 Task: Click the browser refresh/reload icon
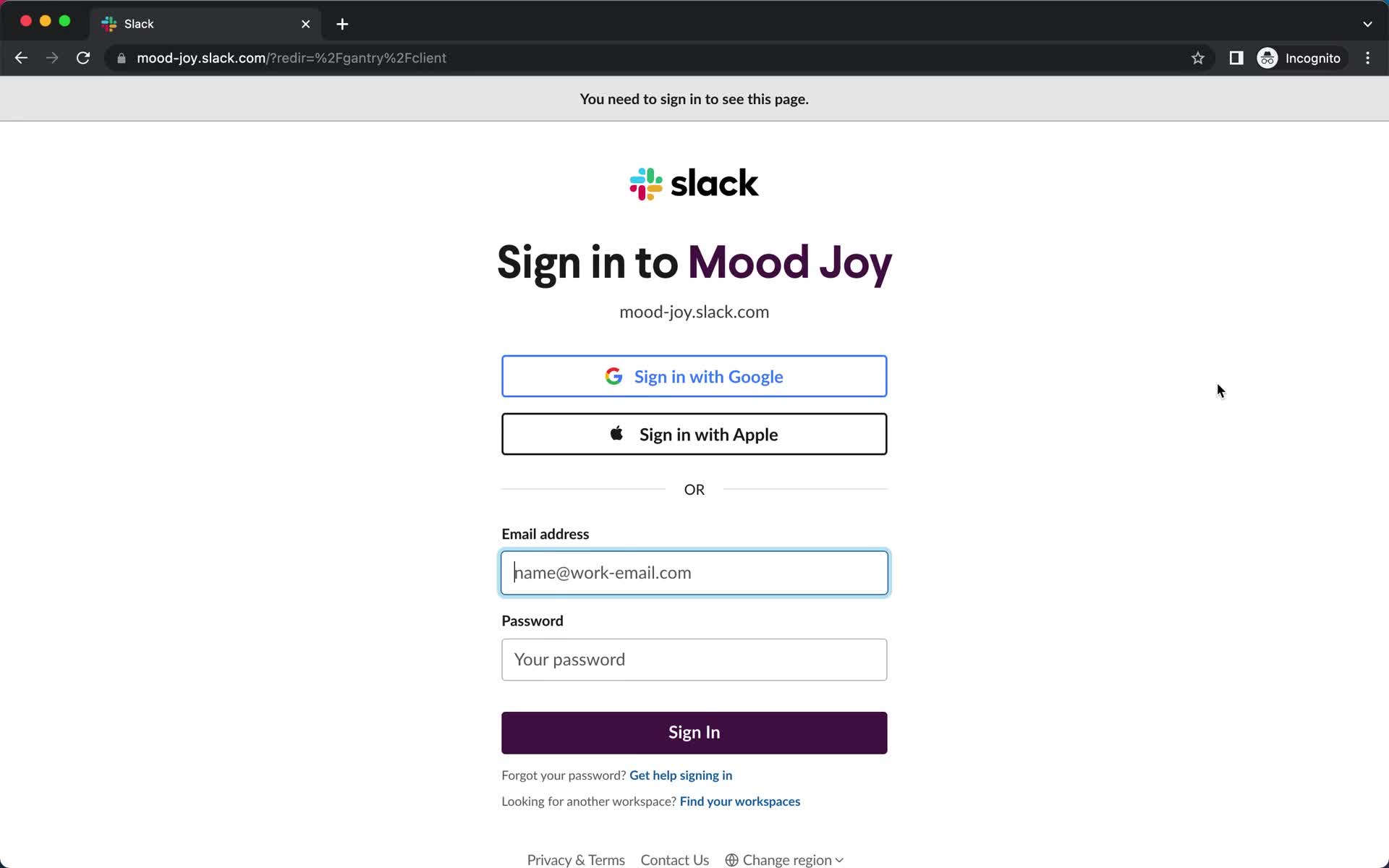(x=84, y=58)
